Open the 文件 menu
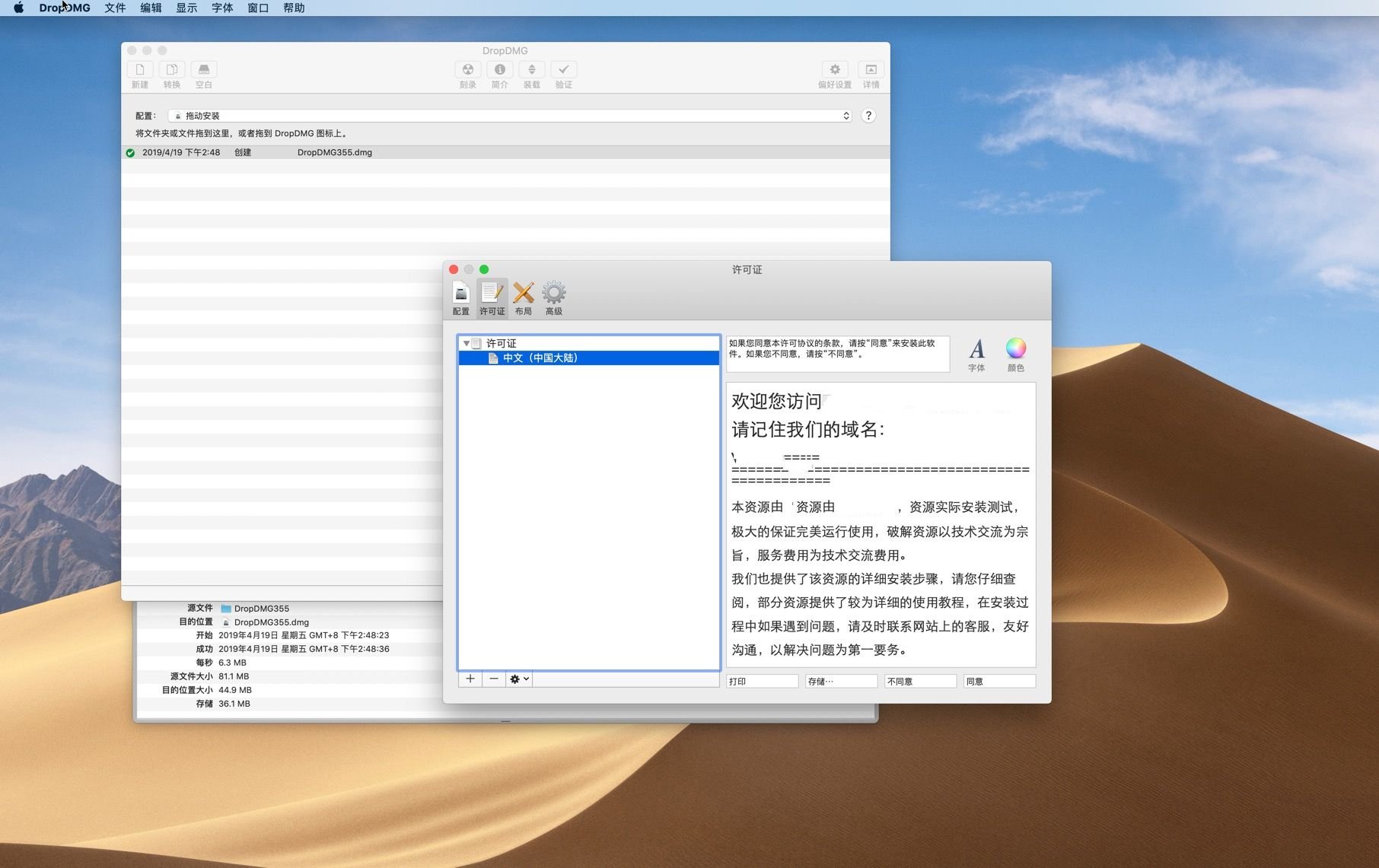This screenshot has width=1379, height=868. coord(115,8)
